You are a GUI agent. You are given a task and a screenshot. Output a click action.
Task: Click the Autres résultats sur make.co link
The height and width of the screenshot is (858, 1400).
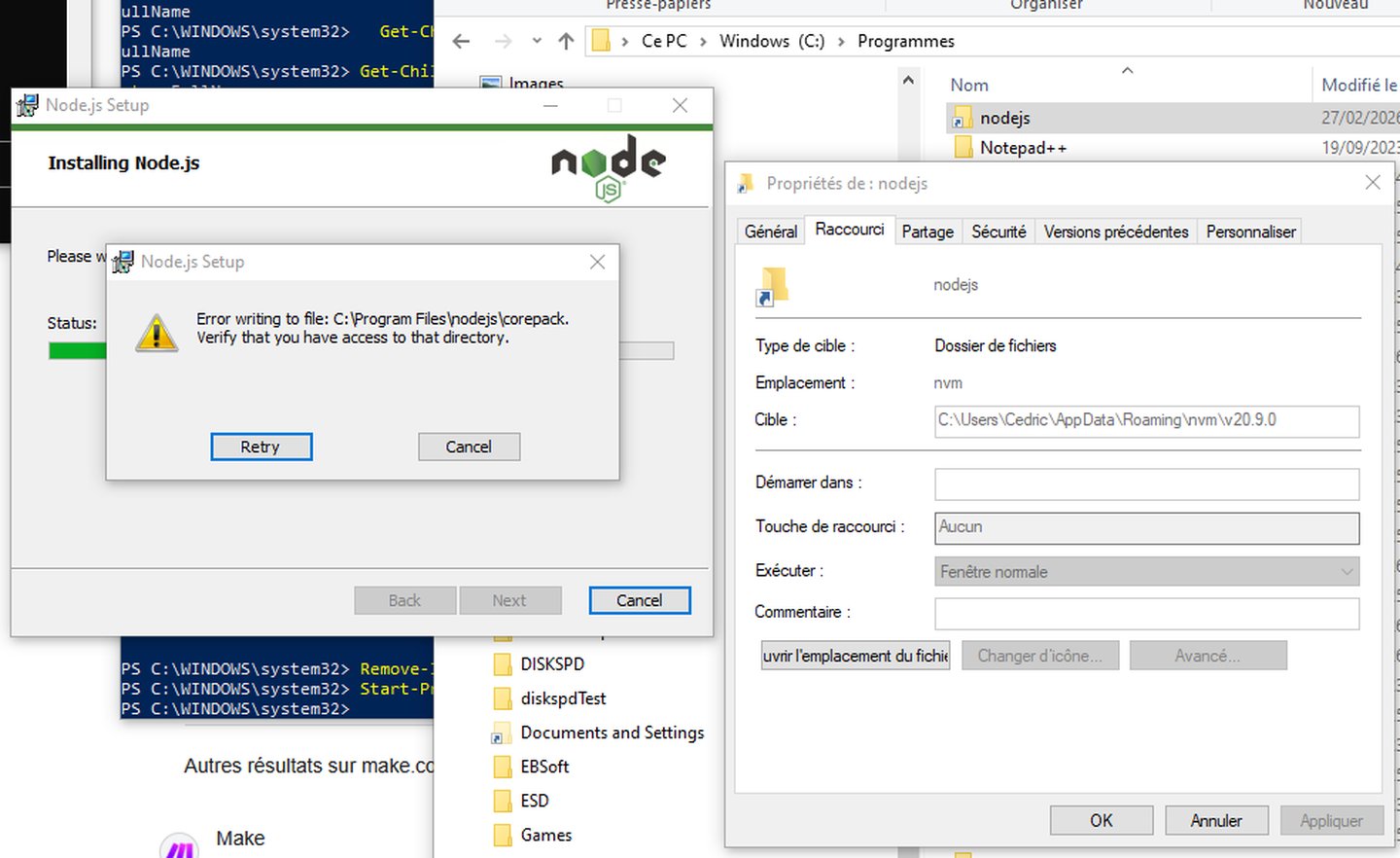(308, 766)
